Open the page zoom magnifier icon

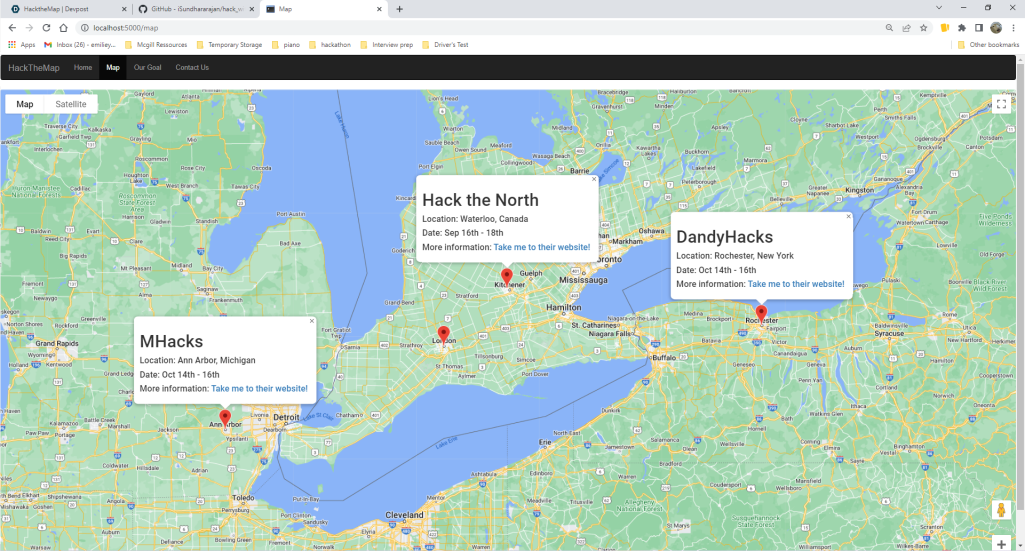pyautogui.click(x=889, y=27)
